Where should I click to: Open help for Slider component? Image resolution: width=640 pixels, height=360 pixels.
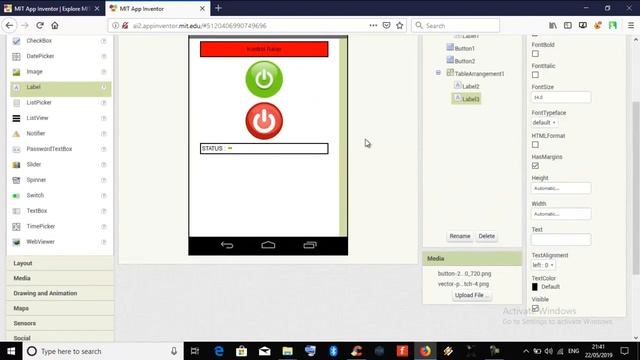click(x=104, y=164)
